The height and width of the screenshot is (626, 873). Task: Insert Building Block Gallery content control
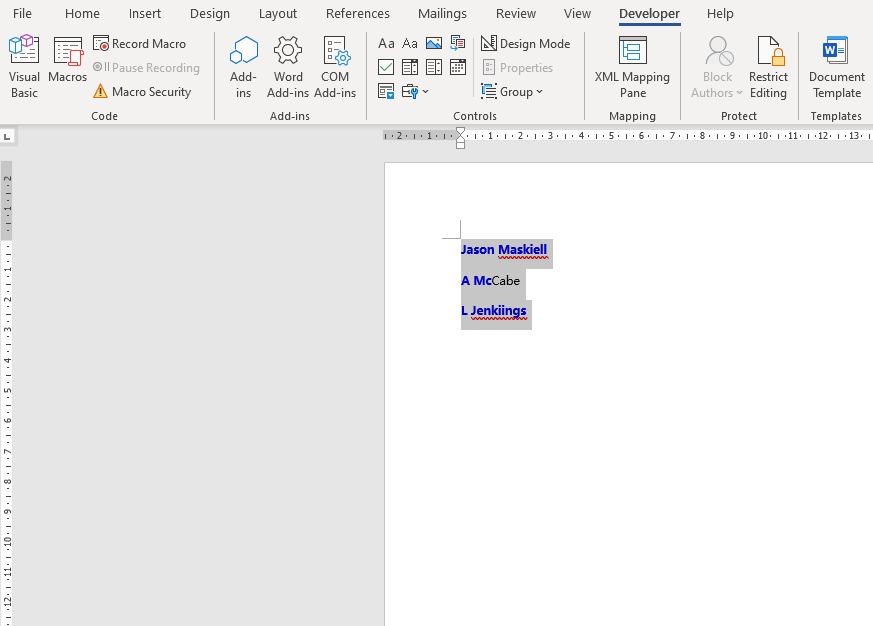(458, 43)
